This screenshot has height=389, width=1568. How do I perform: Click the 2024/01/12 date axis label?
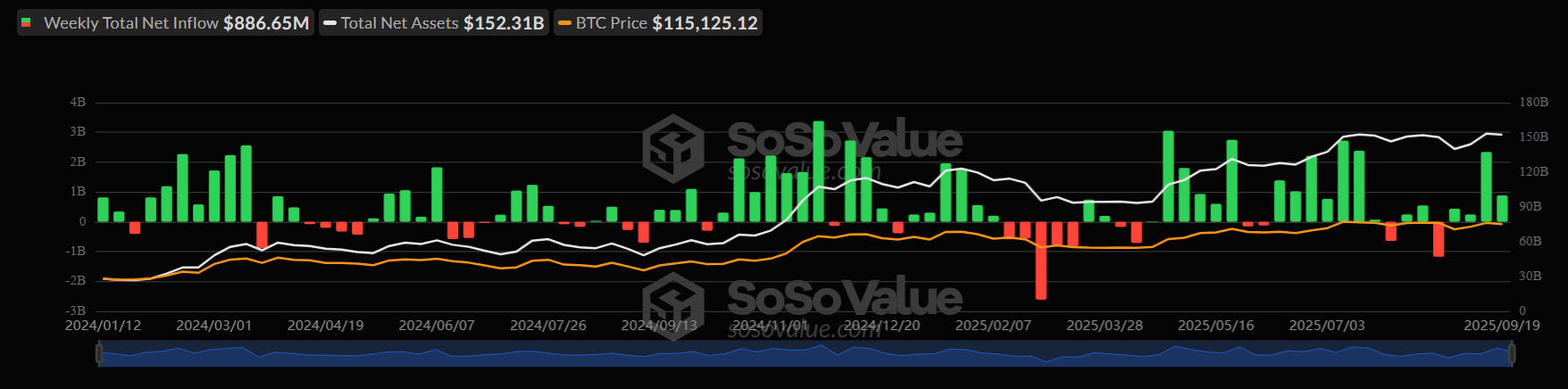pos(103,326)
